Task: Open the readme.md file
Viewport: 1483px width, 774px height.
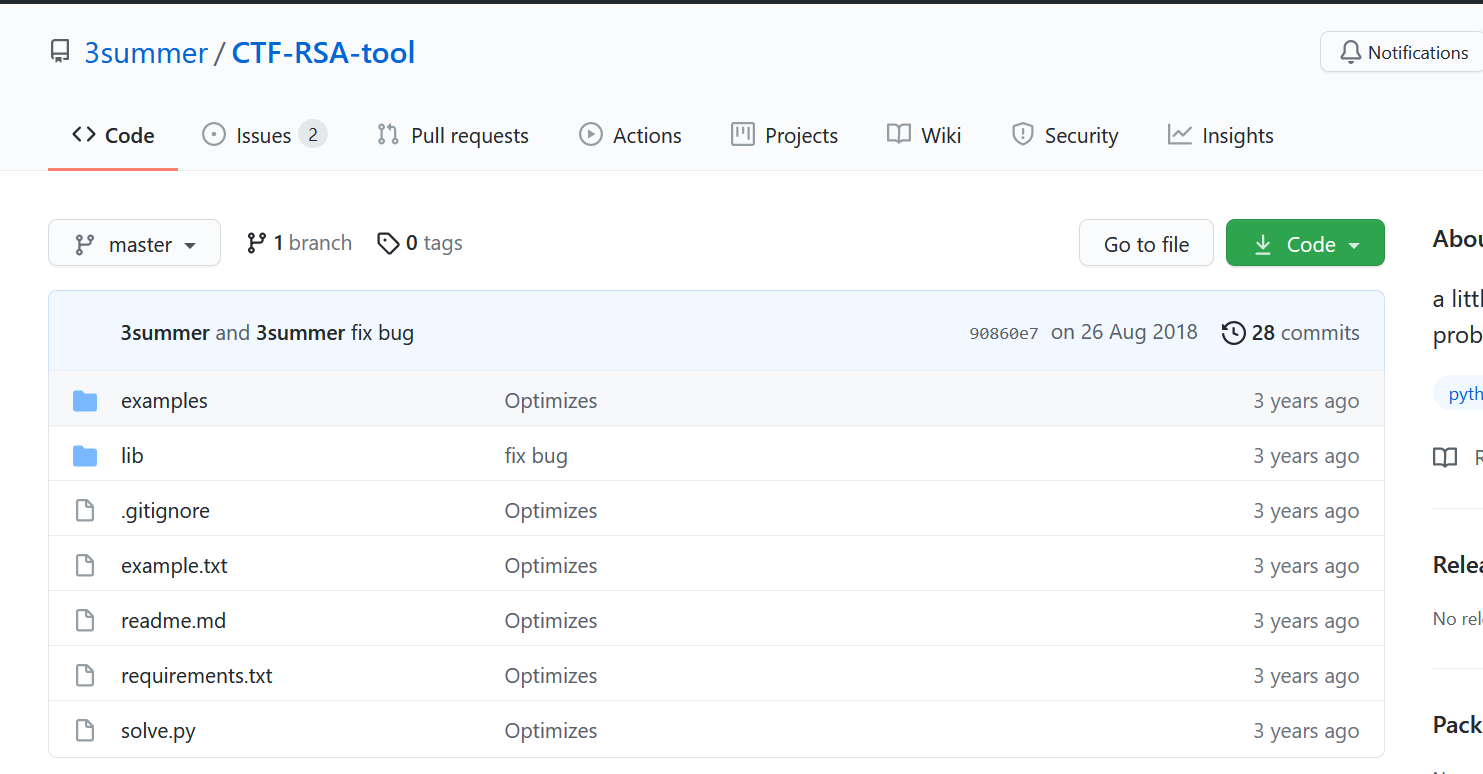Action: pyautogui.click(x=173, y=621)
